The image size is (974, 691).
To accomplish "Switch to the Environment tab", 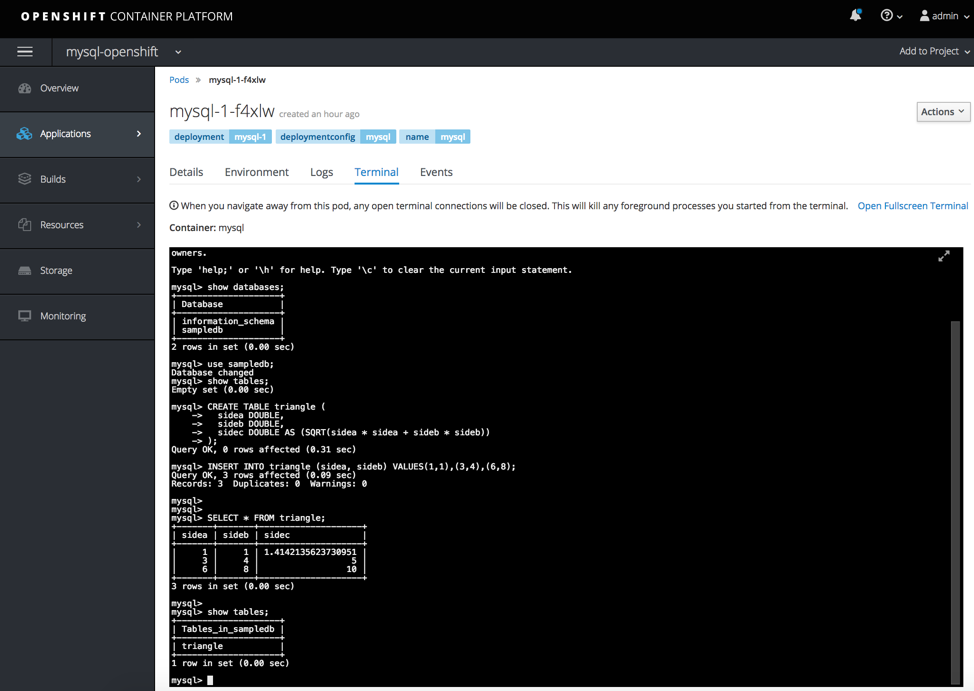I will 256,172.
